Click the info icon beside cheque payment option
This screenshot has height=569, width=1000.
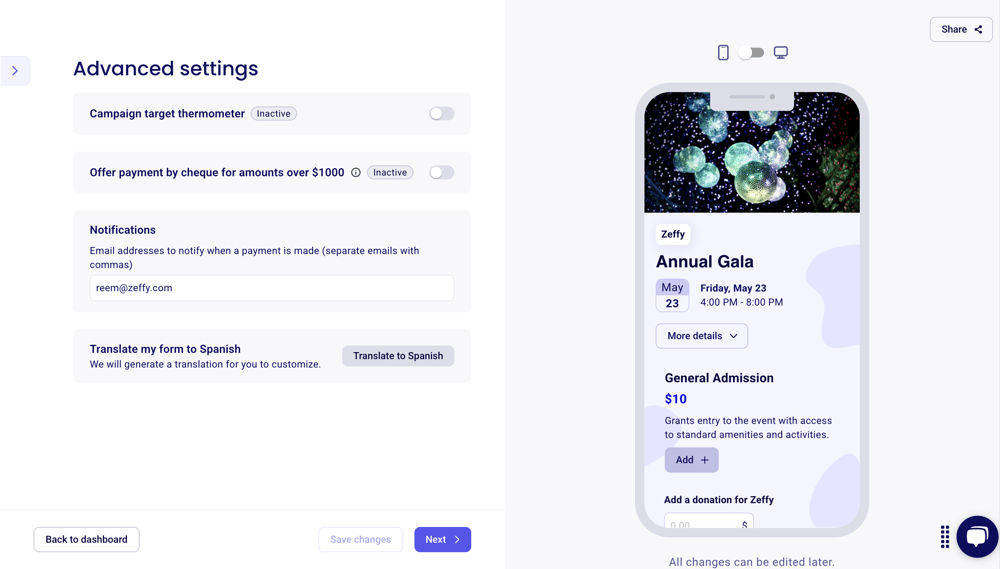click(x=355, y=173)
